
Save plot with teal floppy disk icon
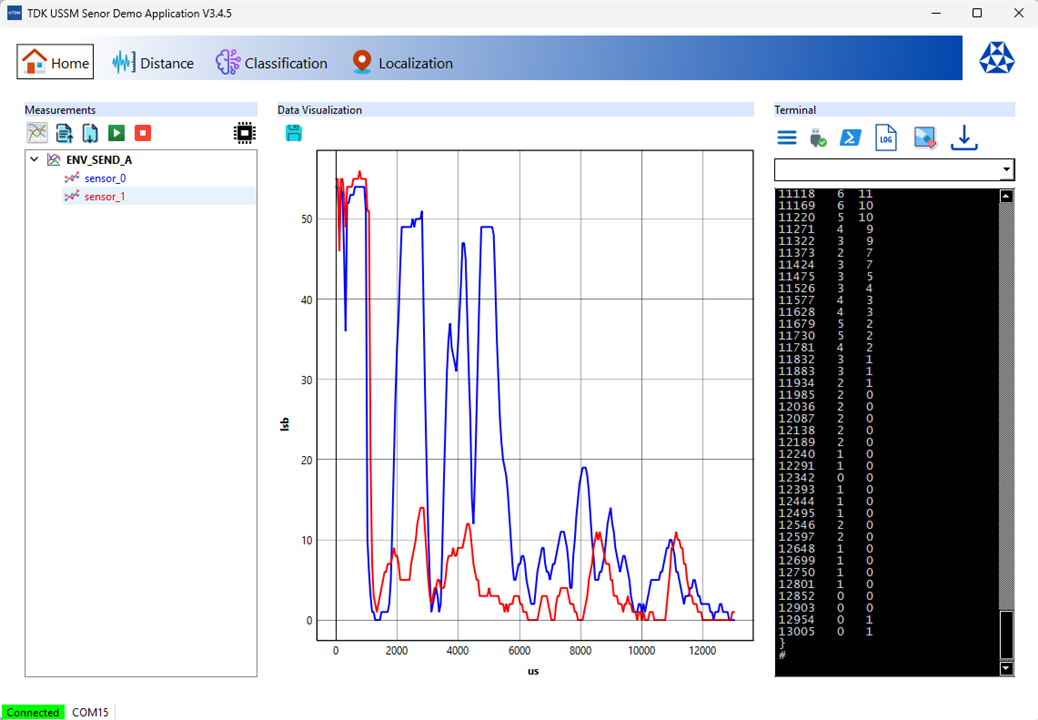click(293, 133)
